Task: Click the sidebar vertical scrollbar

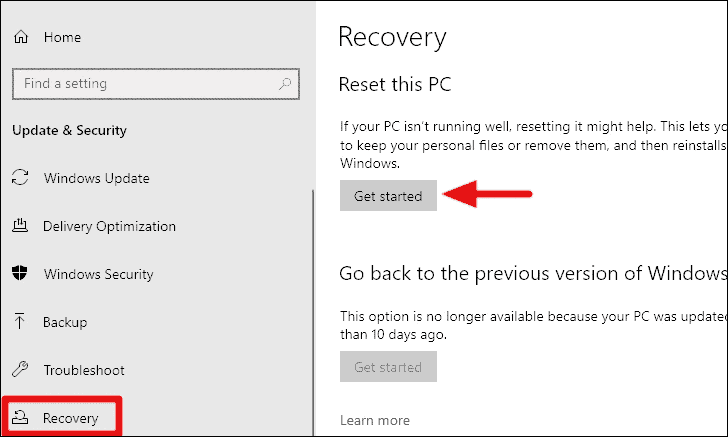Action: point(313,311)
